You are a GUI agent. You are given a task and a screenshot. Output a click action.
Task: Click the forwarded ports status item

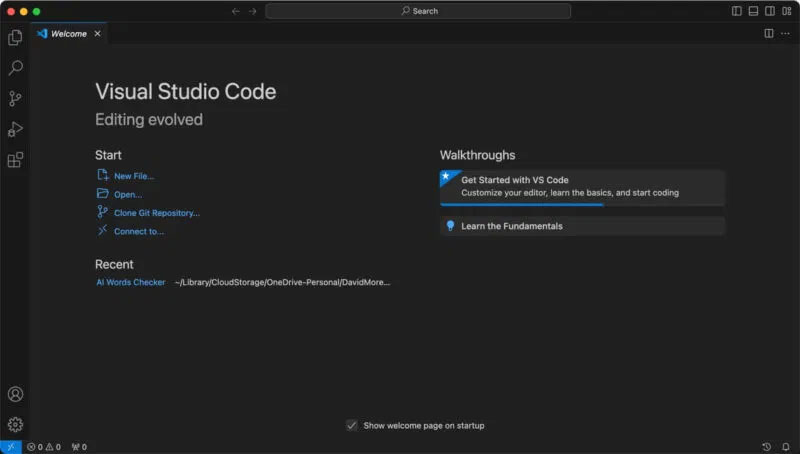79,447
